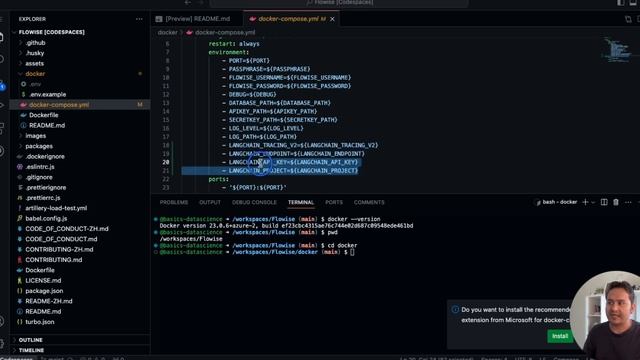This screenshot has height=360, width=640.
Task: Open artillery-load-test.yml file
Action: (x=56, y=208)
